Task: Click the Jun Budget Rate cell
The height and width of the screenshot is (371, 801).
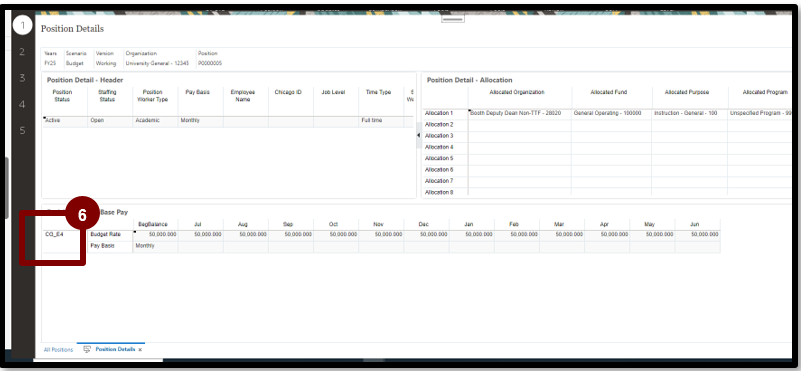Action: click(697, 235)
